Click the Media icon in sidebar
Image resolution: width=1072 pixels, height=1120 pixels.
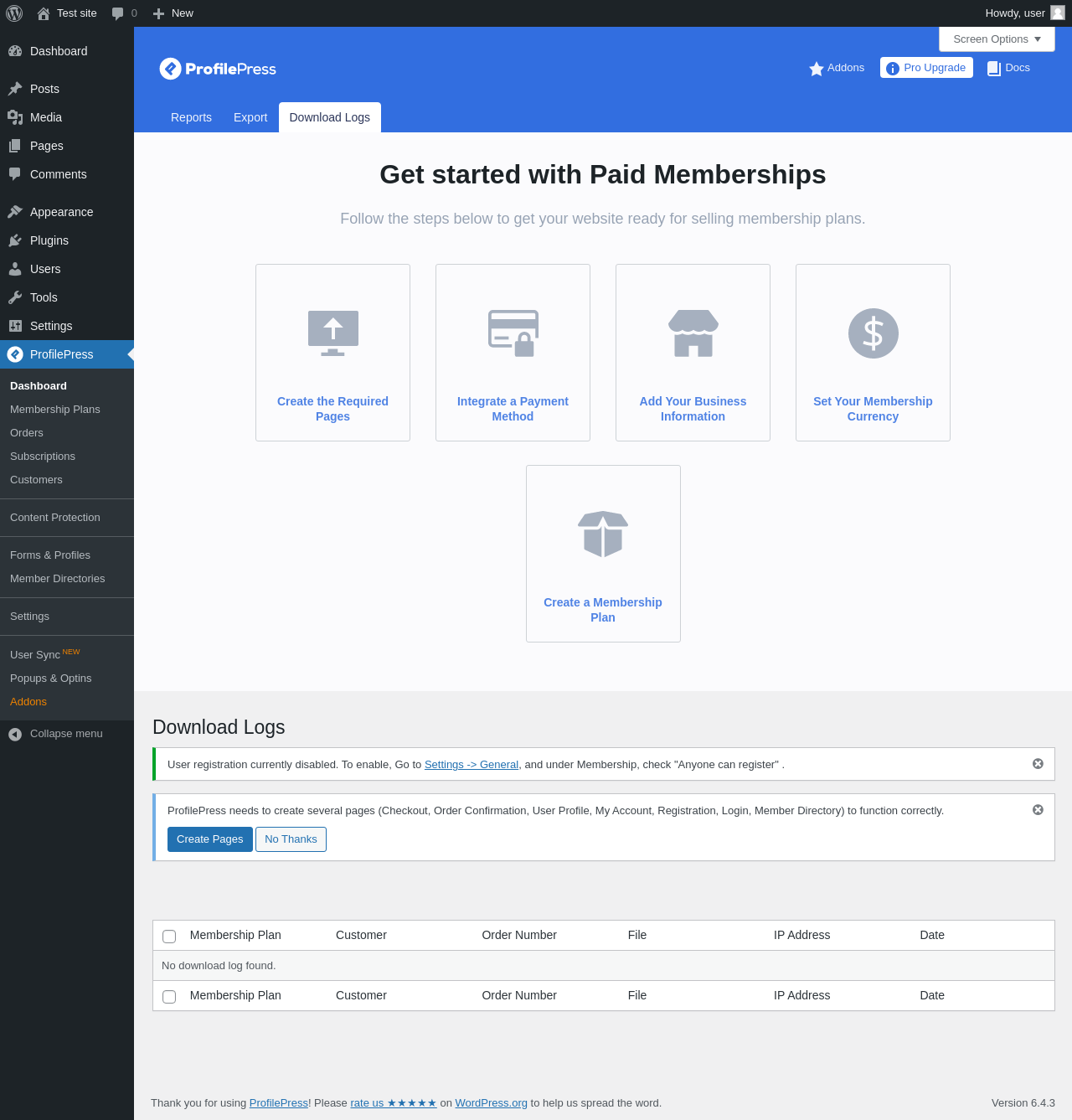click(x=15, y=117)
